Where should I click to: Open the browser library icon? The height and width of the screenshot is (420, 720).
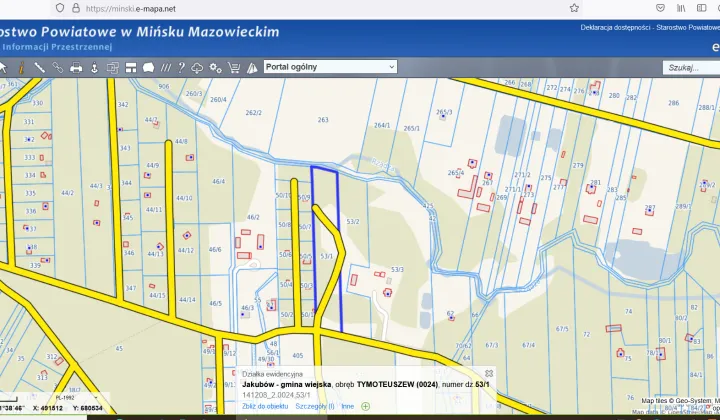point(681,8)
